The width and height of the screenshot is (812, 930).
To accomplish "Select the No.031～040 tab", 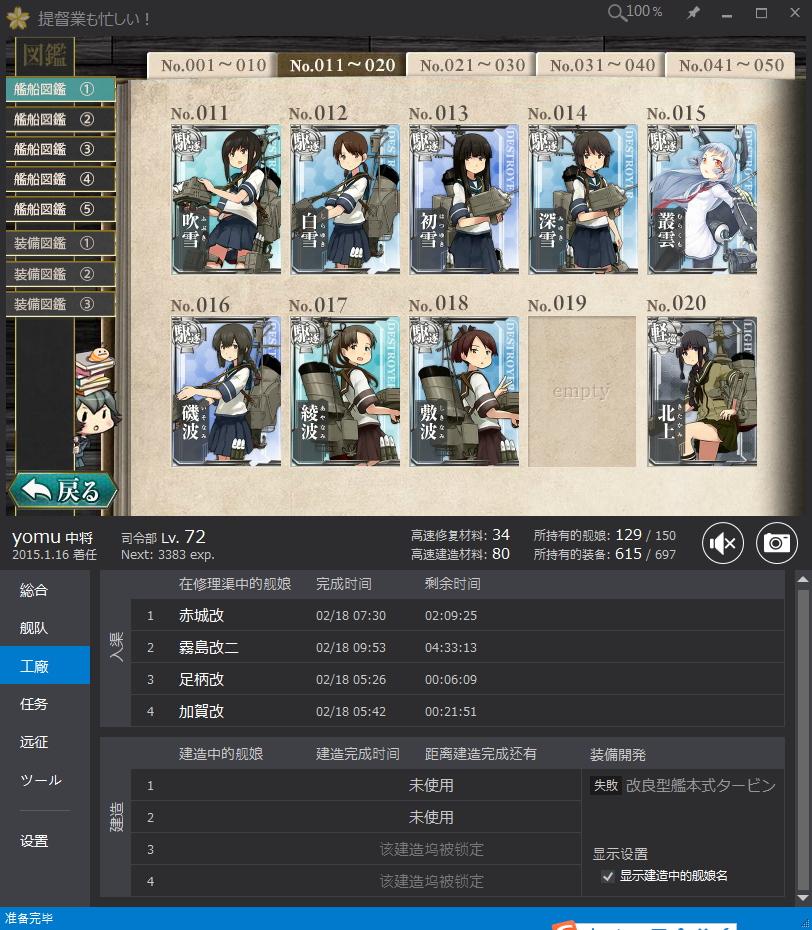I will [602, 65].
